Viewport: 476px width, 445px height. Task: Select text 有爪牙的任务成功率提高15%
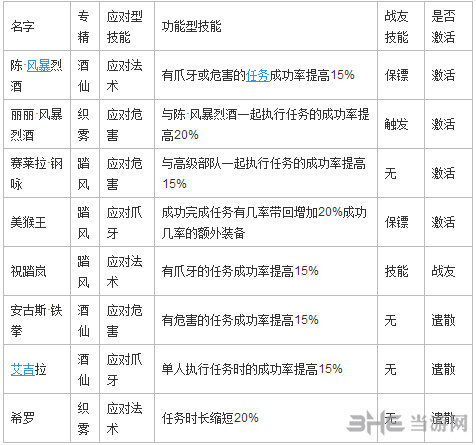tap(240, 271)
